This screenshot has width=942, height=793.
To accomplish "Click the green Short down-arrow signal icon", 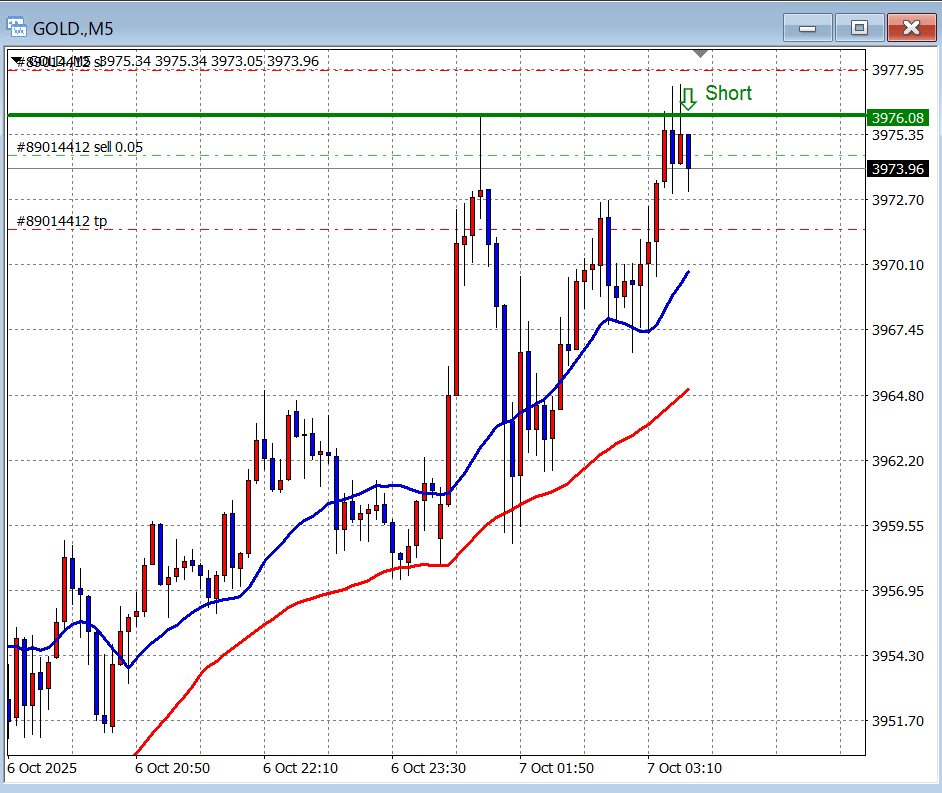I will [x=688, y=98].
